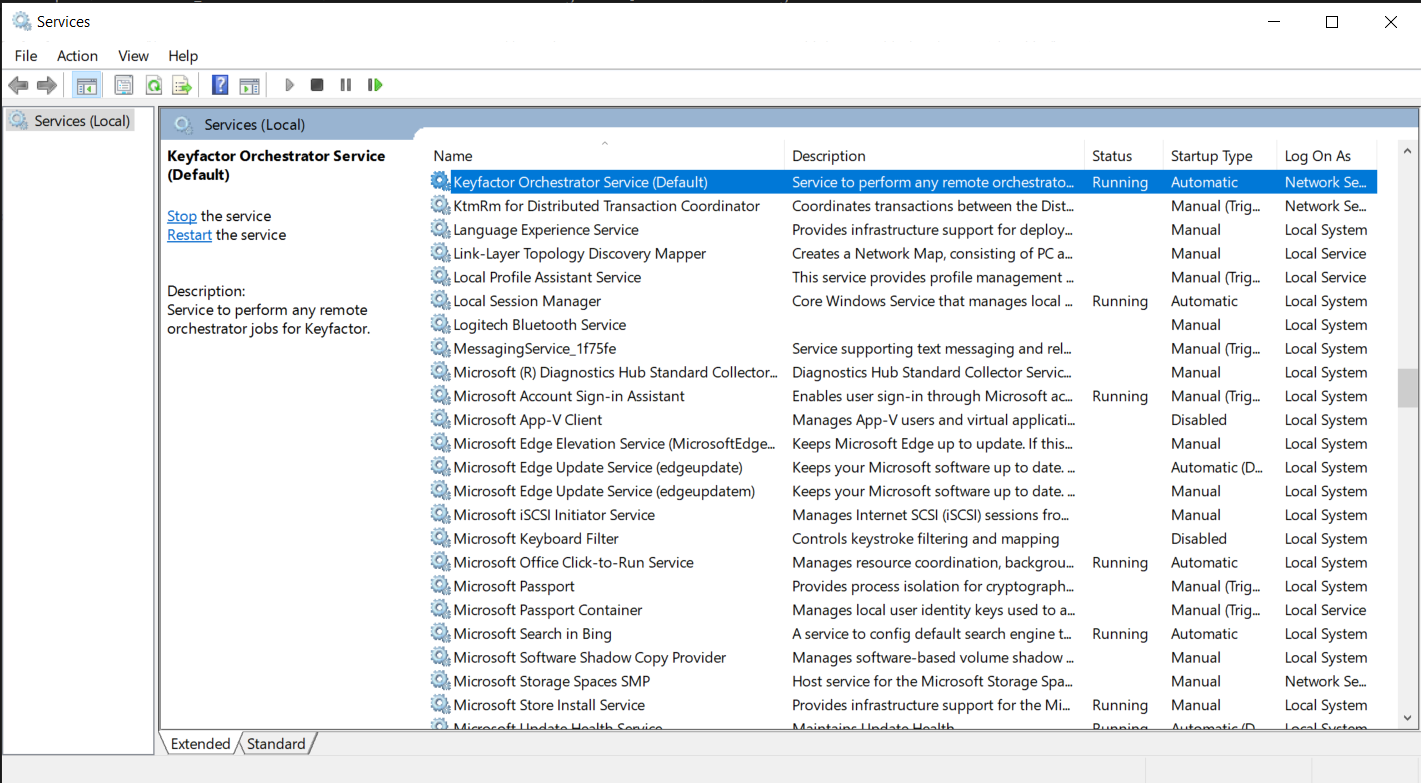Click the Restart the service link
Image resolution: width=1421 pixels, height=783 pixels.
pos(189,235)
